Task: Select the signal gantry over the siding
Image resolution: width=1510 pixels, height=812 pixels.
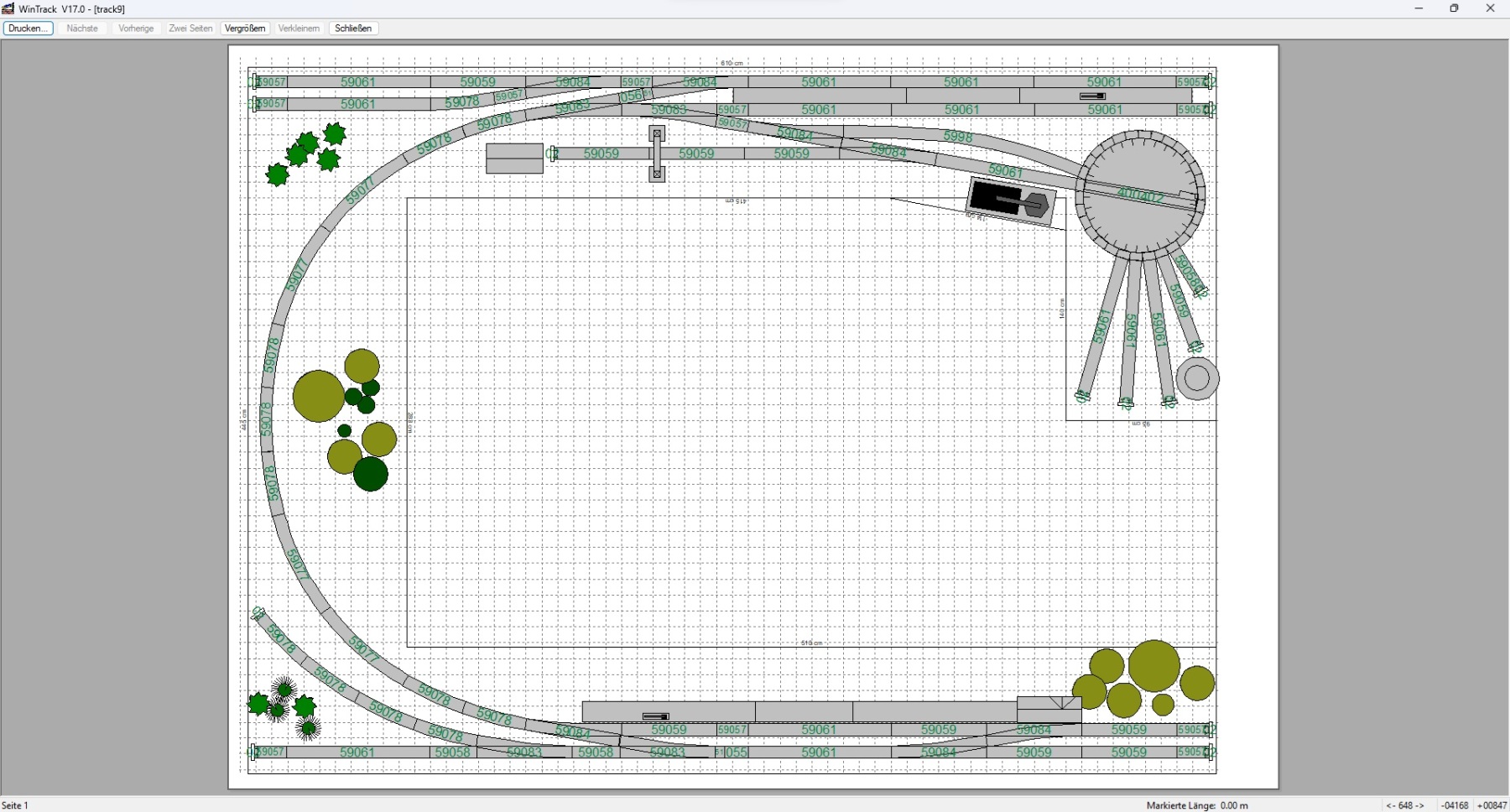Action: coord(657,154)
